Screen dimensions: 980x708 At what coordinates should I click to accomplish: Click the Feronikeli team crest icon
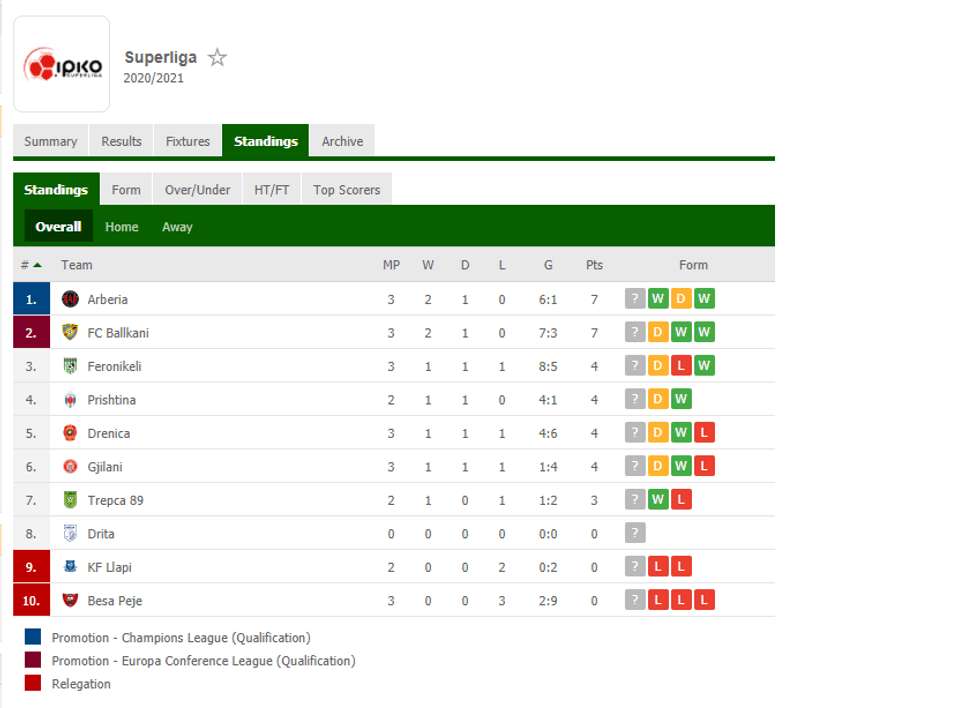coord(70,366)
